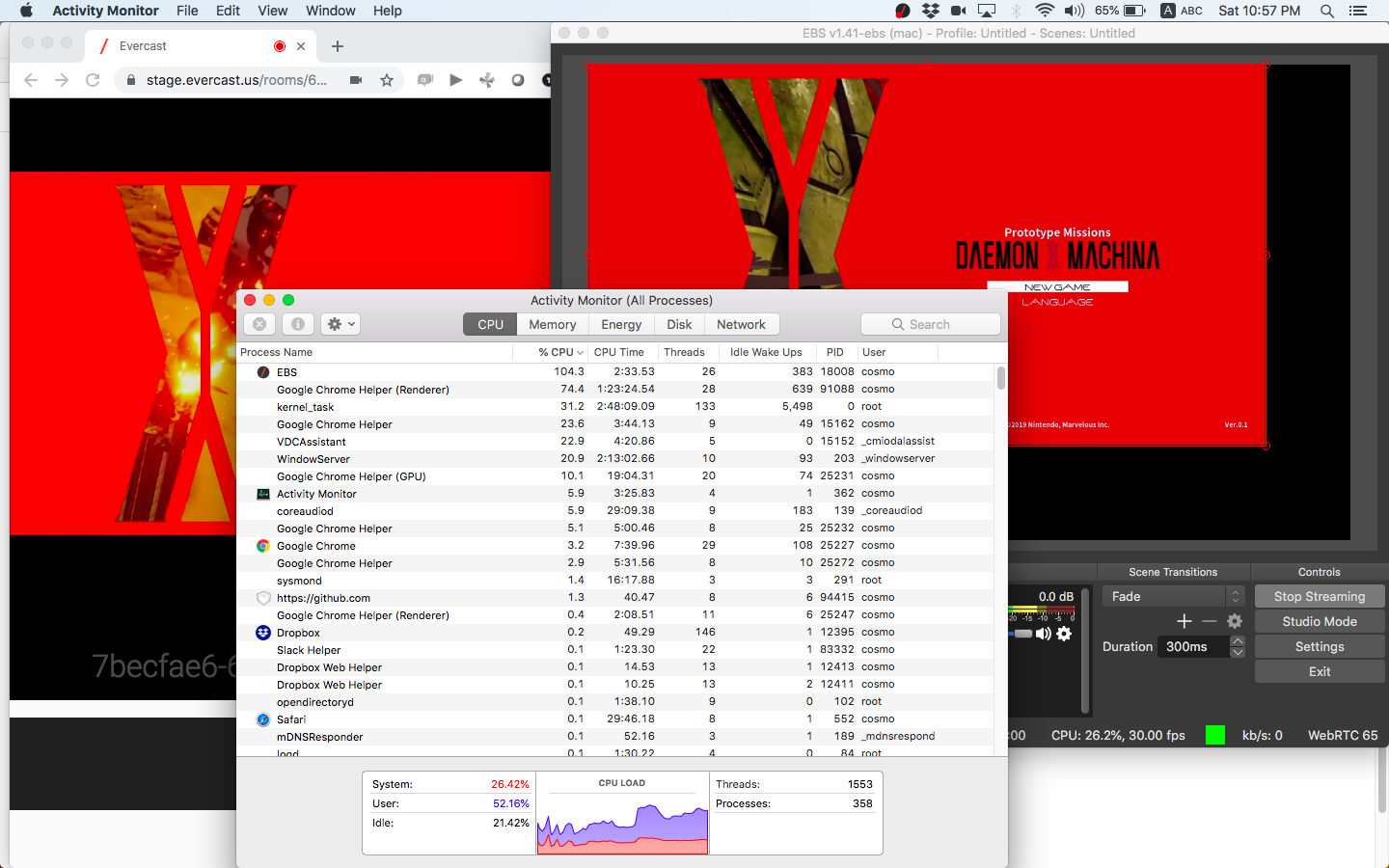
Task: Open transition properties with the gear icon
Action: [1234, 621]
